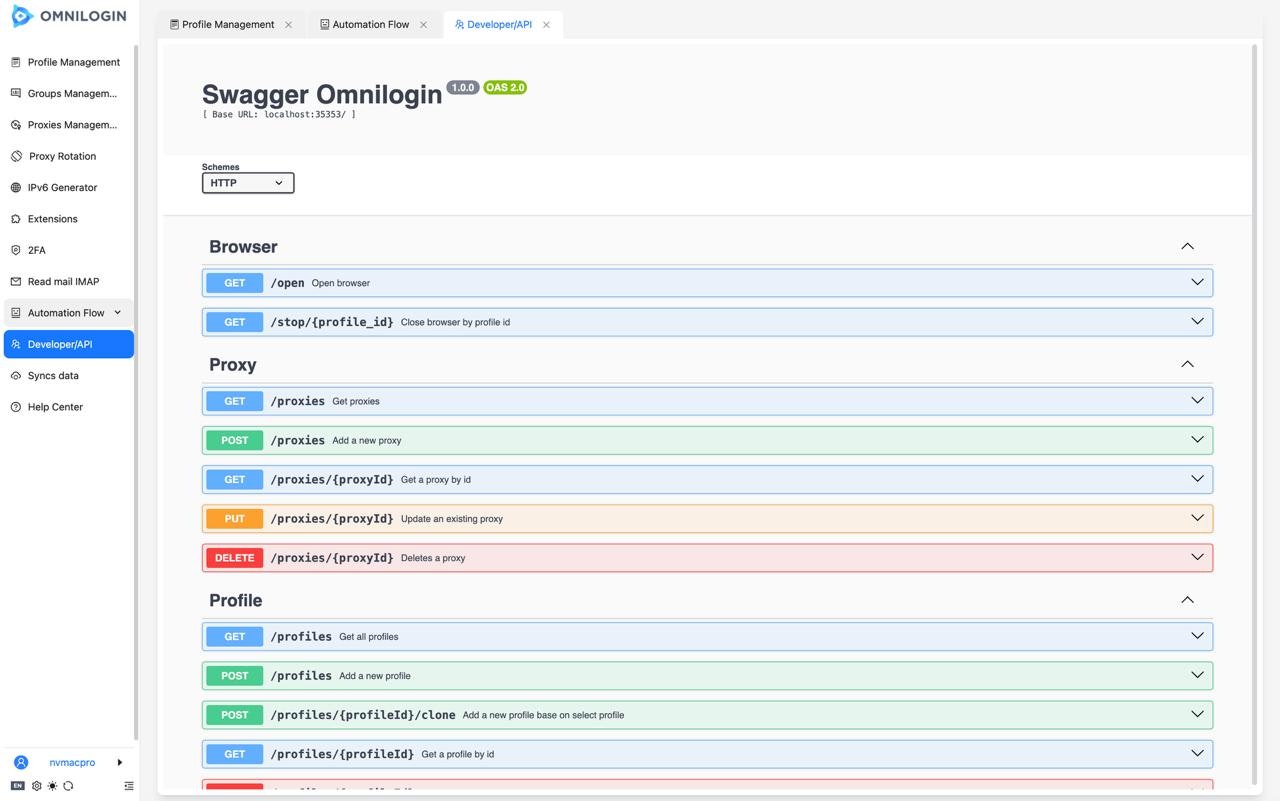Close the Profile Management tab
The height and width of the screenshot is (801, 1280).
288,25
